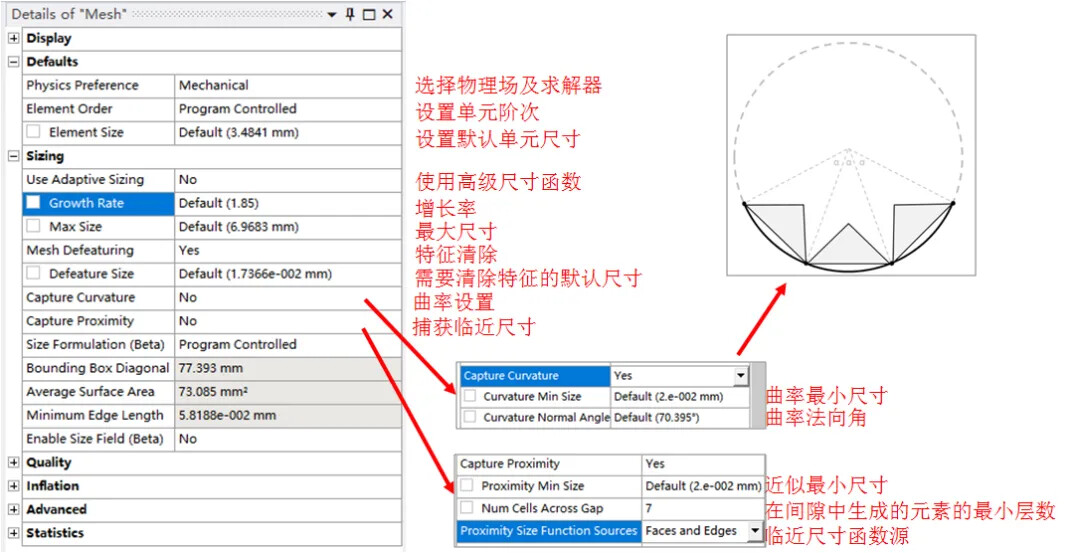Expand the Inflation section
This screenshot has height=553, width=1080.
(x=13, y=486)
